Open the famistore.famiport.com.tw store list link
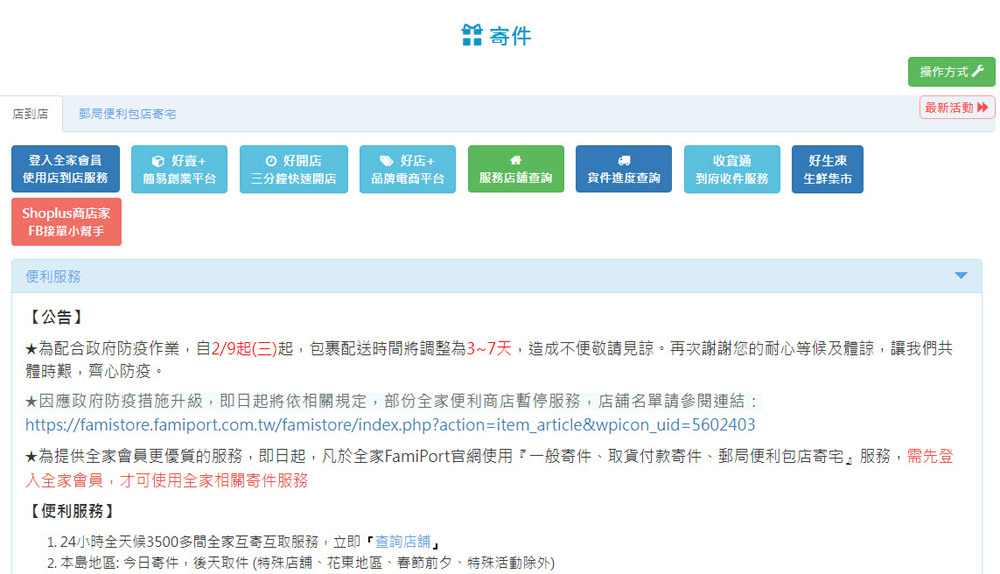This screenshot has width=1000, height=574. pyautogui.click(x=390, y=425)
